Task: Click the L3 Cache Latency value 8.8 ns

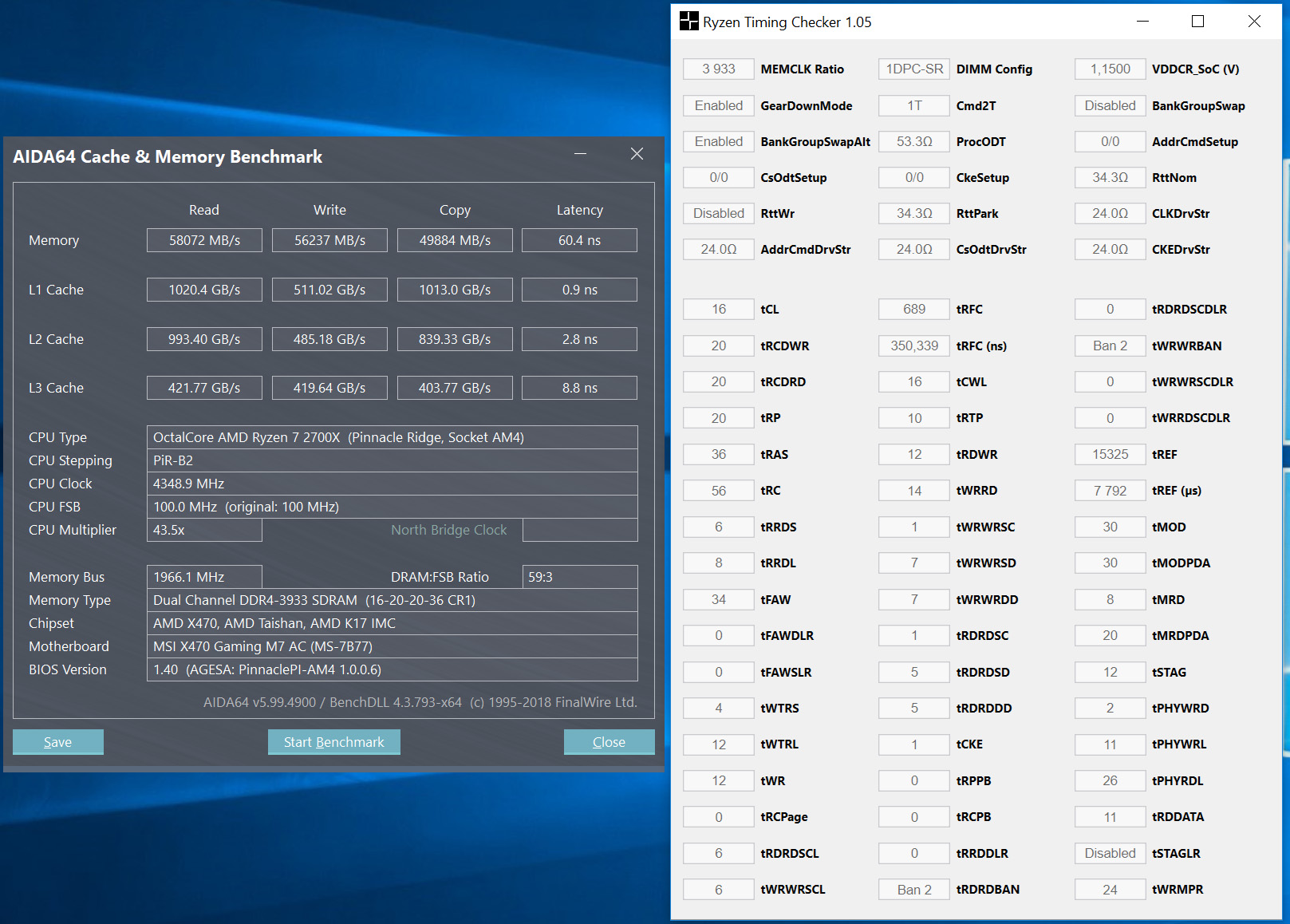Action: coord(580,388)
